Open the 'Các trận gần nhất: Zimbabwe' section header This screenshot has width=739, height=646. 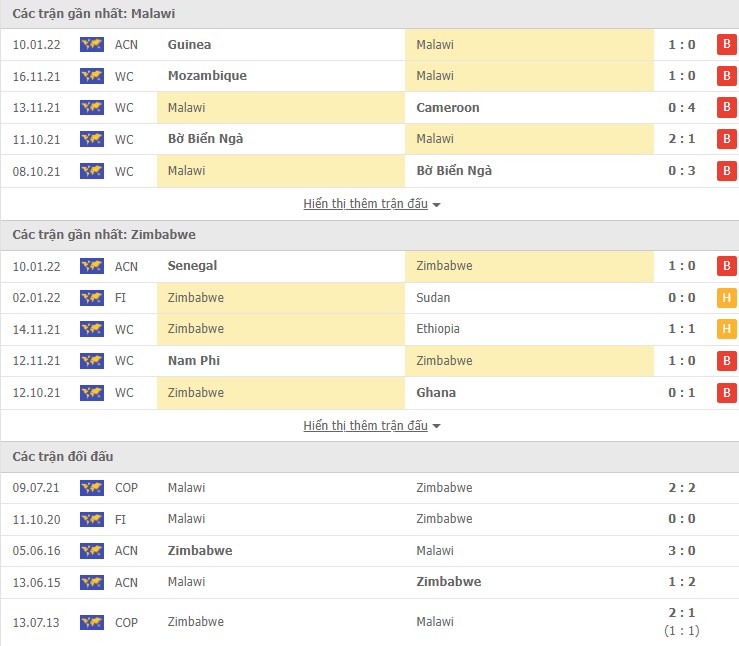pyautogui.click(x=104, y=234)
